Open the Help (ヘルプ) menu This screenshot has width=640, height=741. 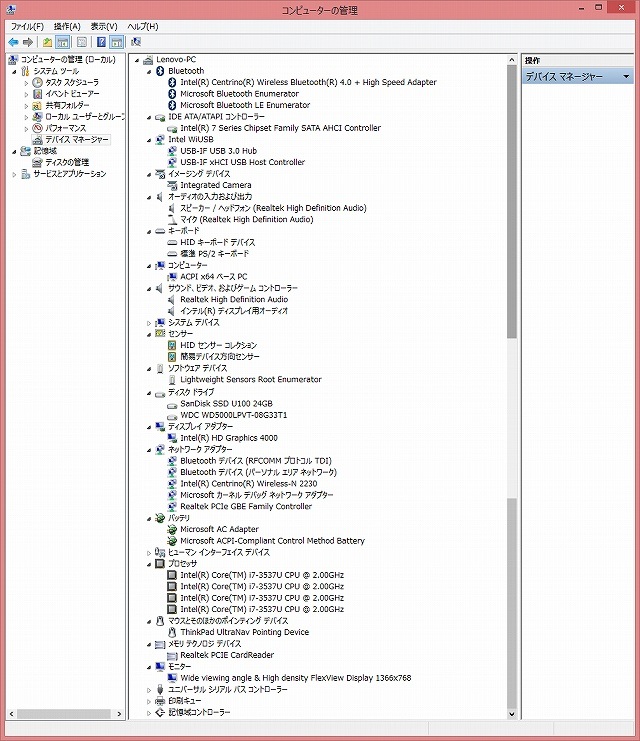click(x=143, y=26)
